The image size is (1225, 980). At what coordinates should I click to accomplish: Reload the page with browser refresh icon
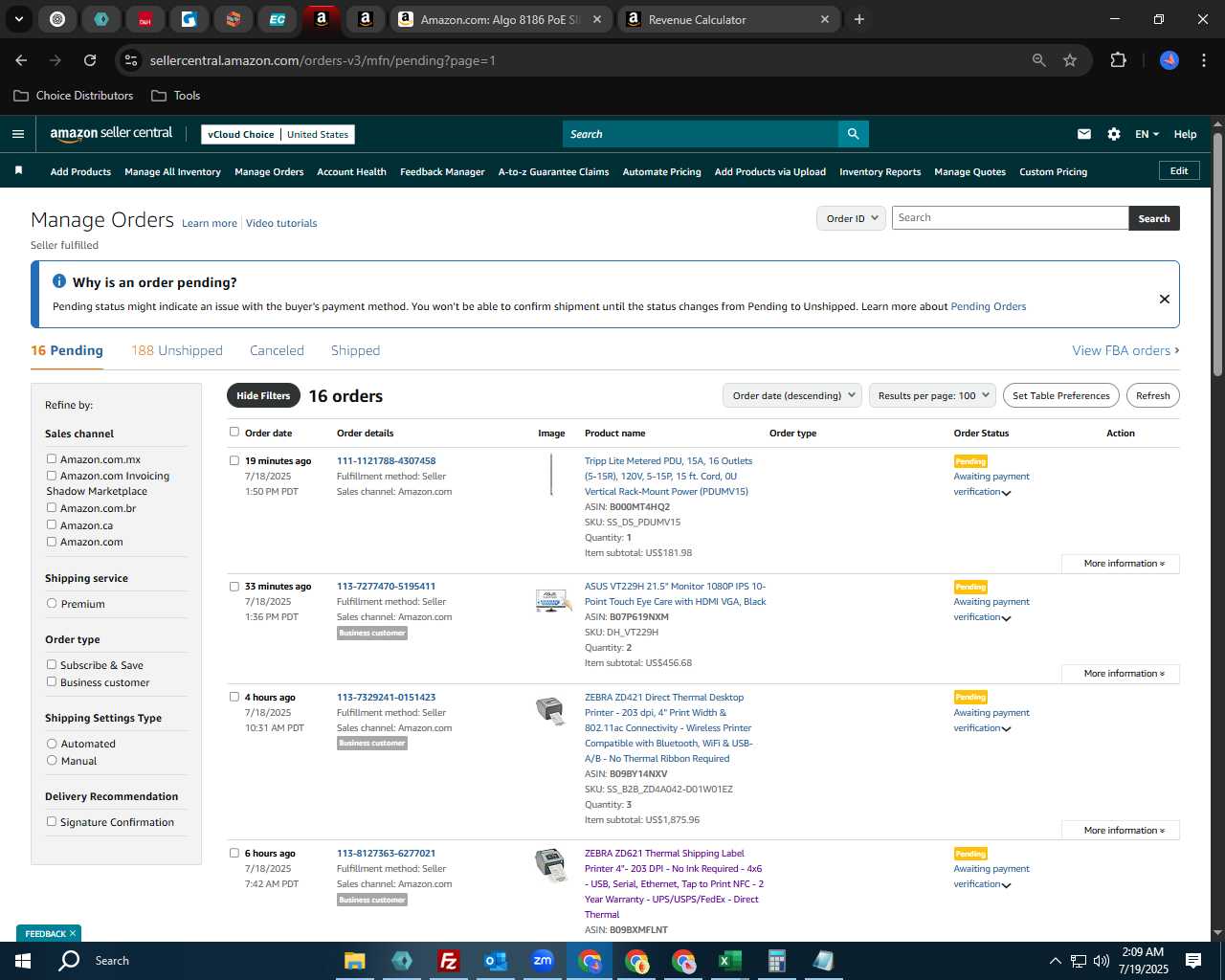[x=90, y=60]
